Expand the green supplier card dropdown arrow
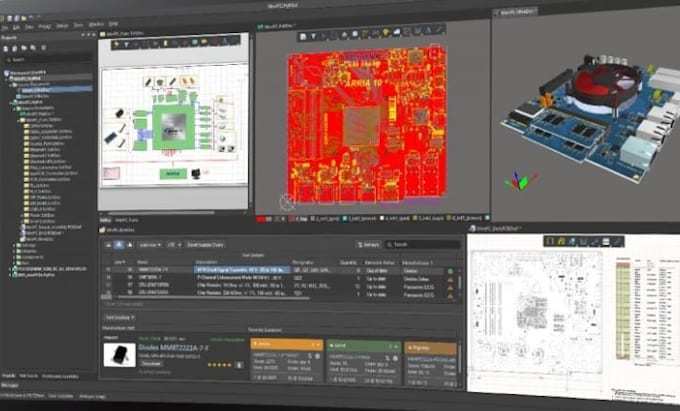 [x=397, y=346]
